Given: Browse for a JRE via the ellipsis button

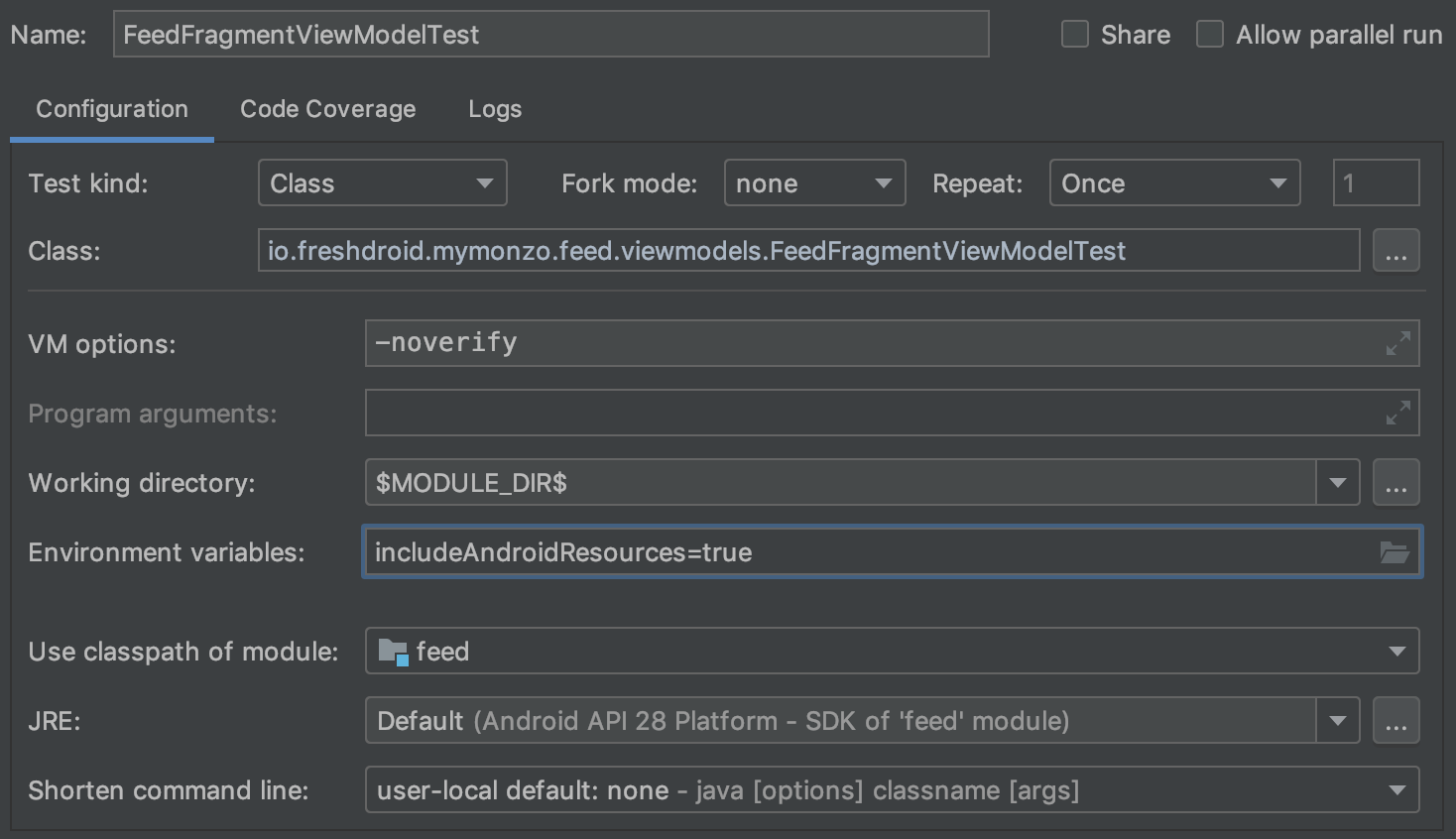Looking at the screenshot, I should tap(1395, 720).
